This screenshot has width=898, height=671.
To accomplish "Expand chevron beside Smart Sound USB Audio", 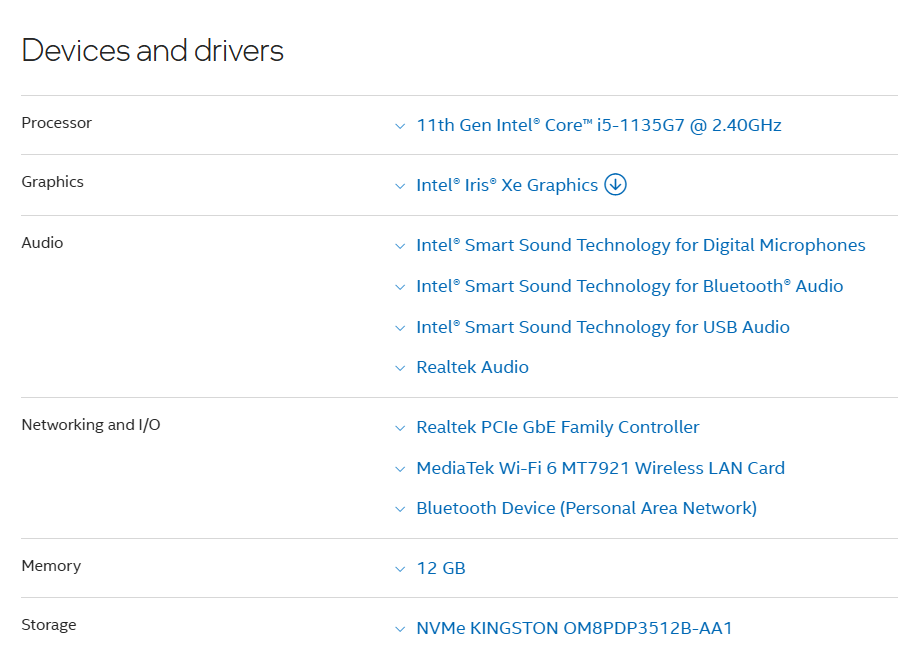I will [400, 328].
